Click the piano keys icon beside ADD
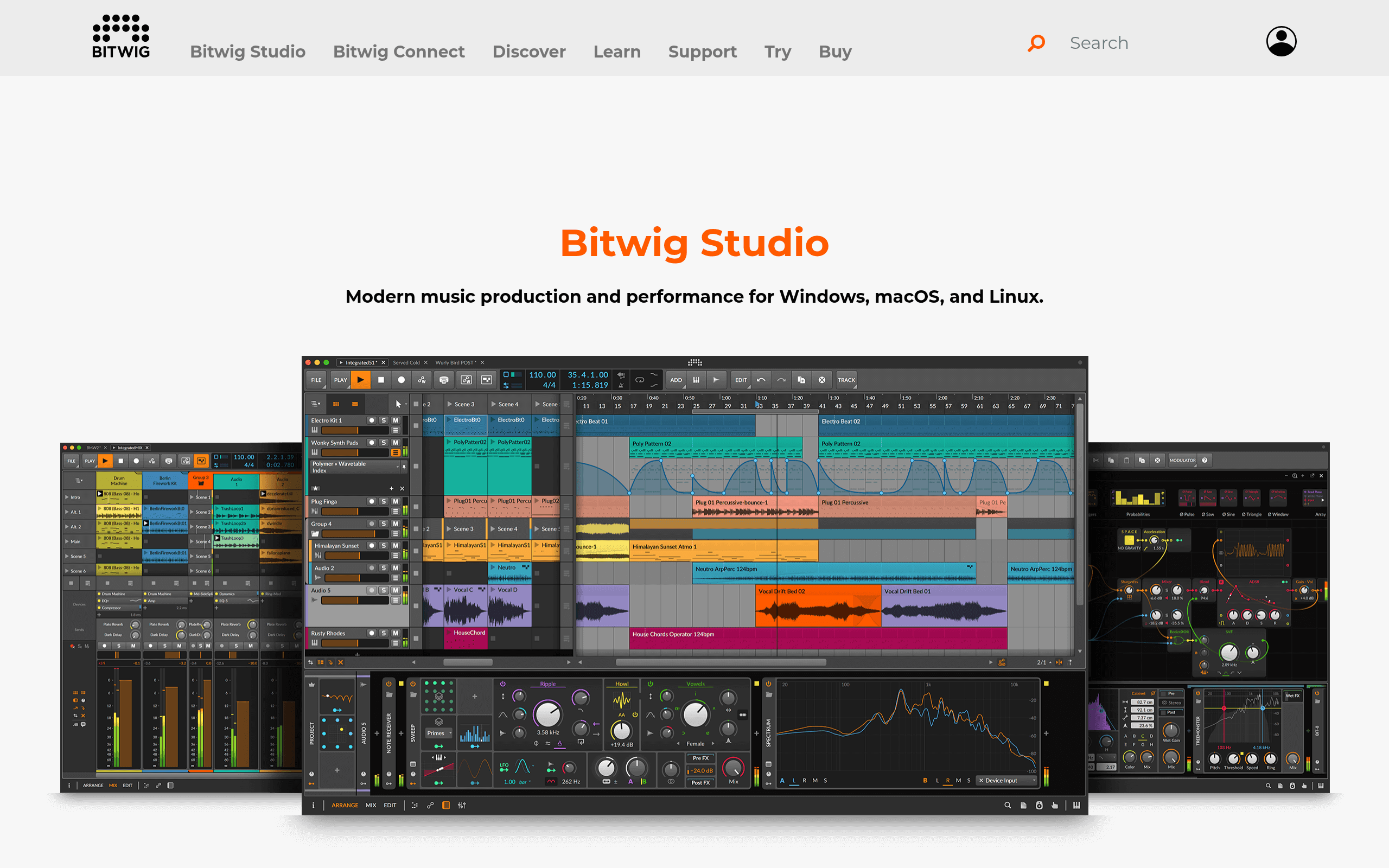Viewport: 1389px width, 868px height. 696,379
